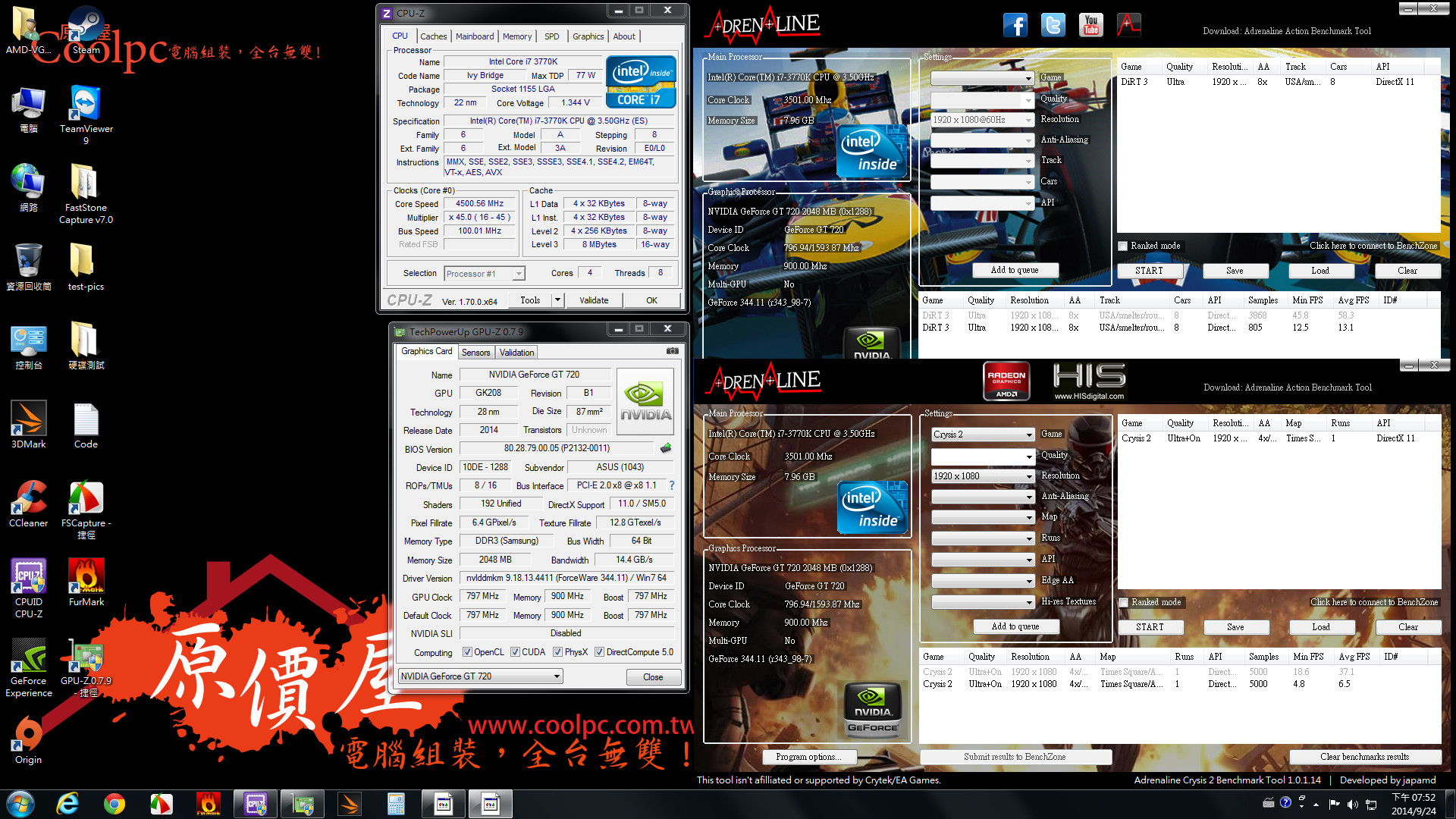Launch Origin from the desktop
Screen dimensions: 1456x819
click(x=29, y=740)
